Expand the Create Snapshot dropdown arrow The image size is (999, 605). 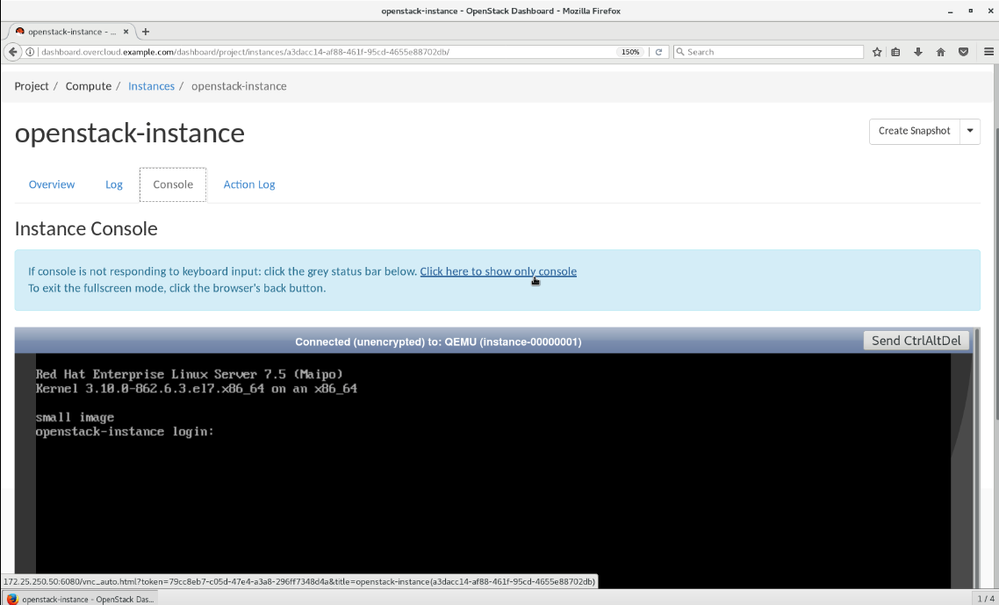click(x=970, y=131)
